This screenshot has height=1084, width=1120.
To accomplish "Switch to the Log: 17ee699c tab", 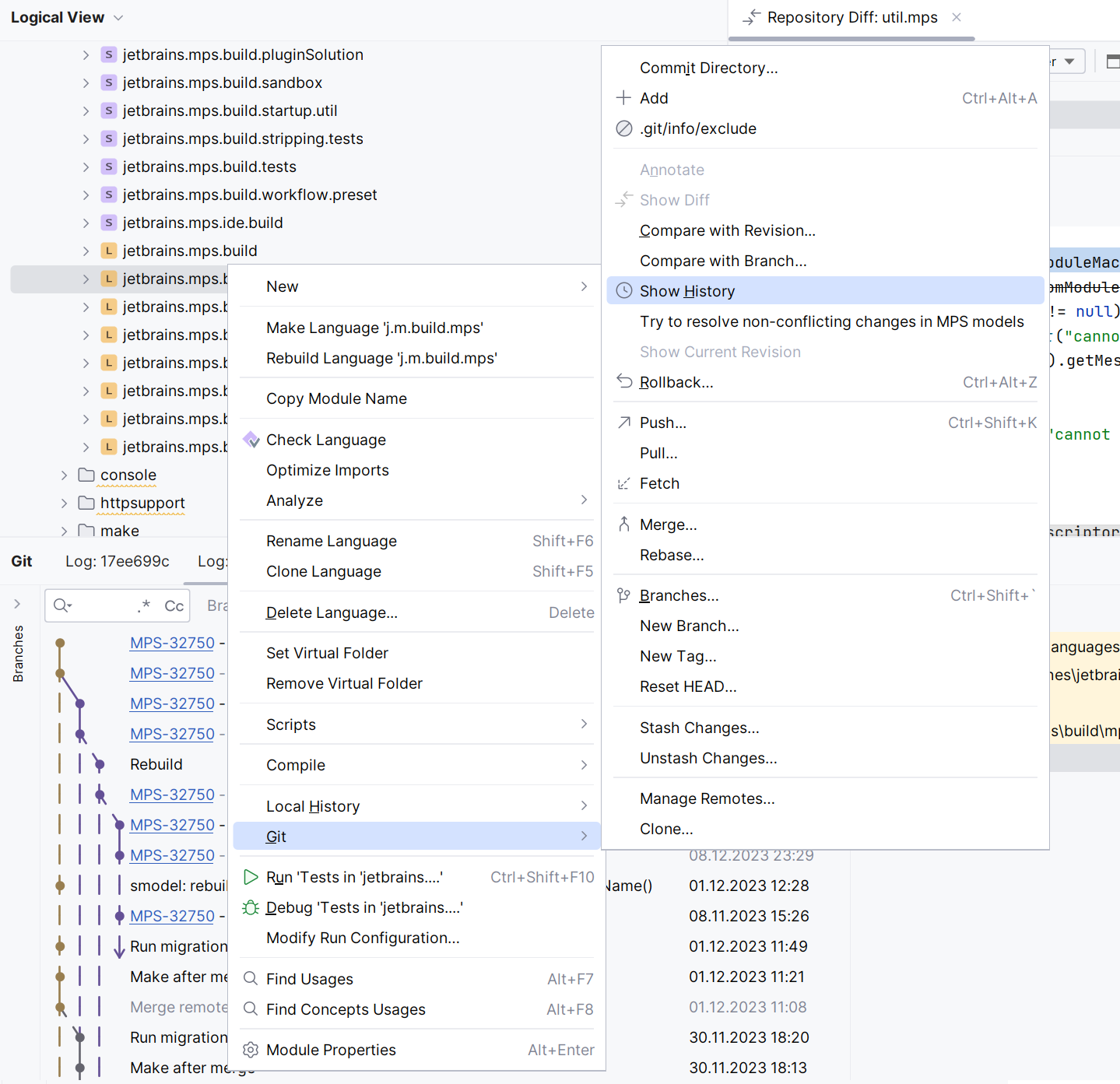I will [118, 561].
